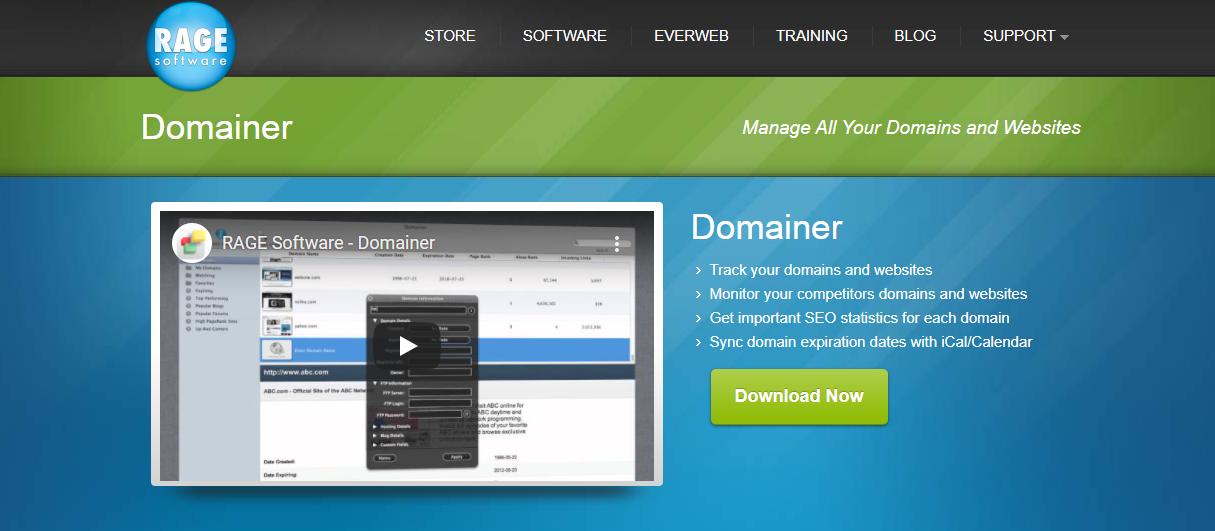This screenshot has height=531, width=1215.
Task: Open the STORE menu item
Action: [x=450, y=35]
